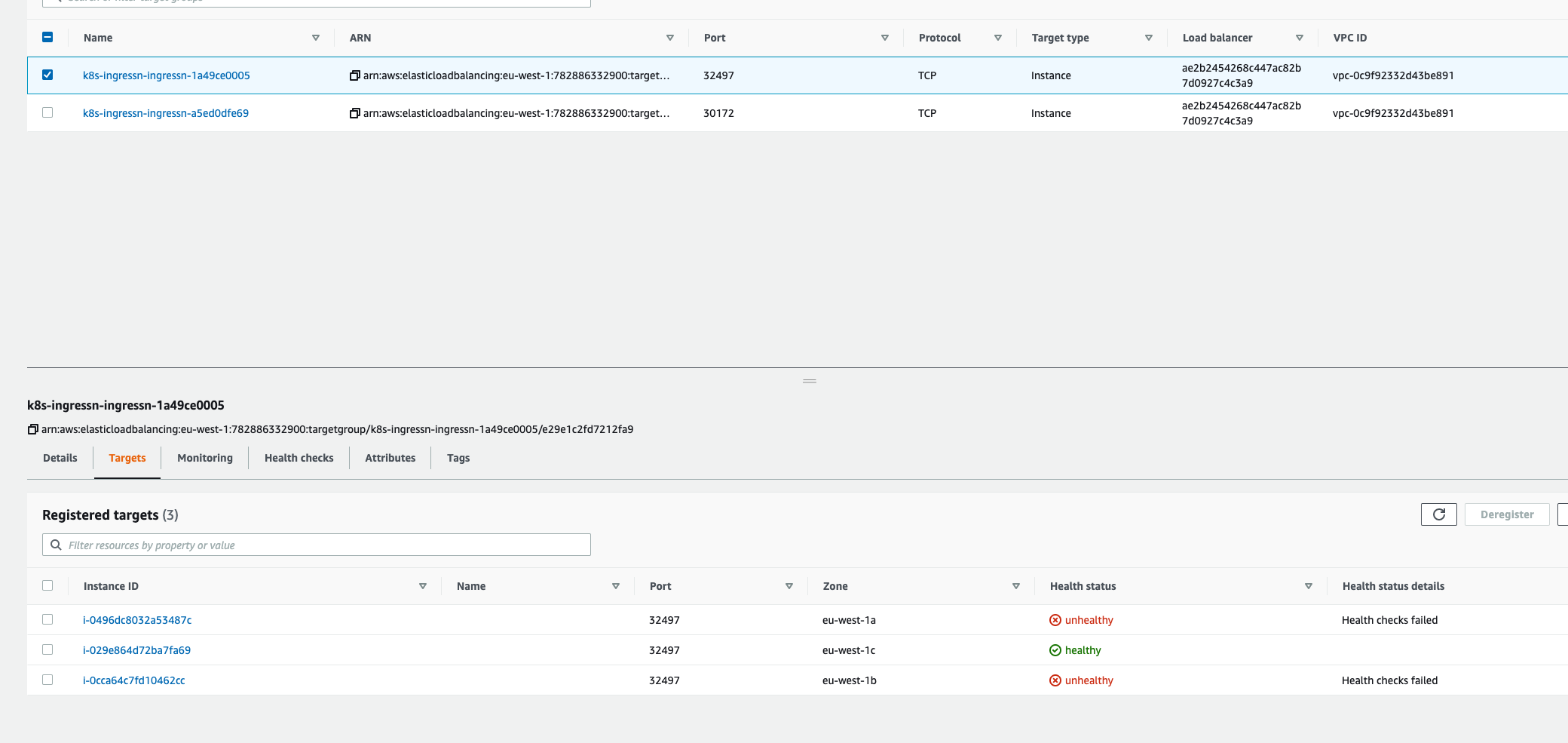Click the healthy status icon for i-029e864d72ba7fa69
Image resolution: width=1568 pixels, height=743 pixels.
[x=1055, y=649]
